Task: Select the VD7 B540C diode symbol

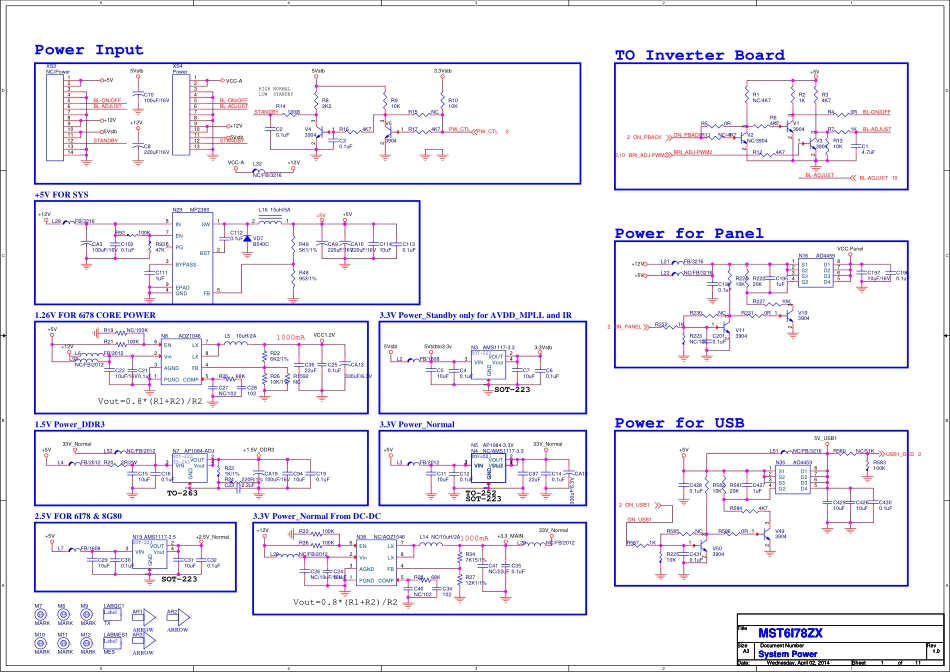Action: [247, 239]
